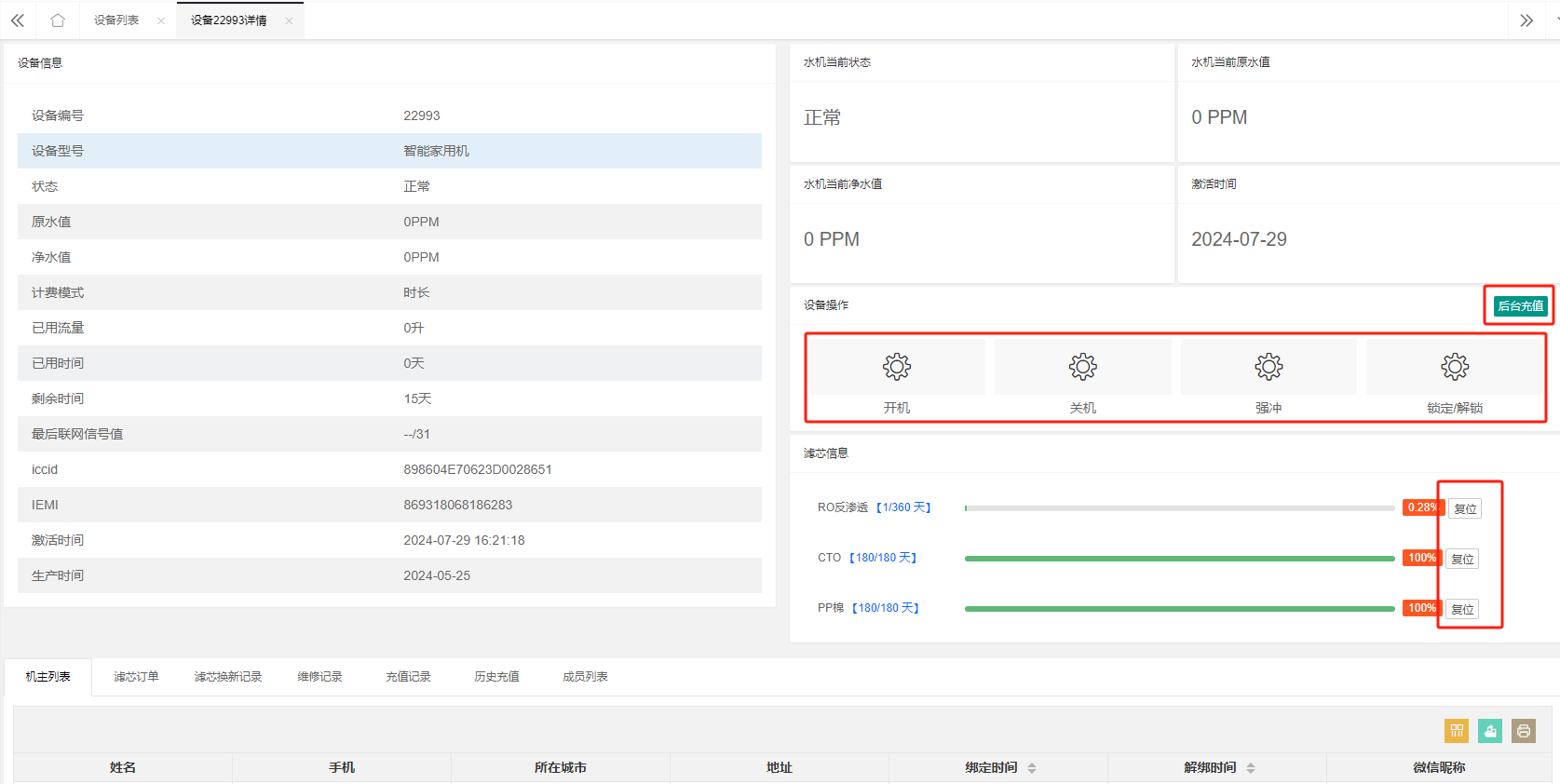Open the 历史充值 tab
This screenshot has height=784, width=1560.
(x=497, y=677)
